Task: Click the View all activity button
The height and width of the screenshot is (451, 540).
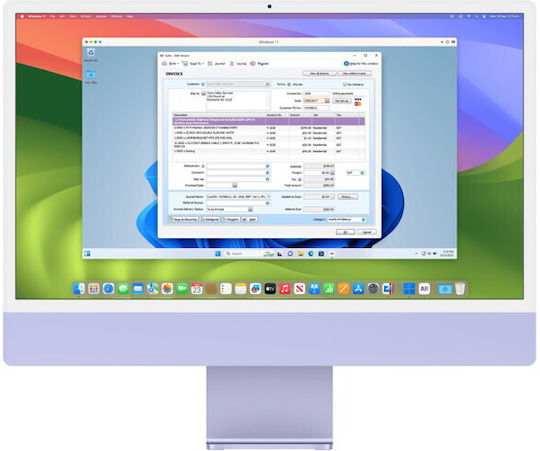Action: [x=319, y=74]
